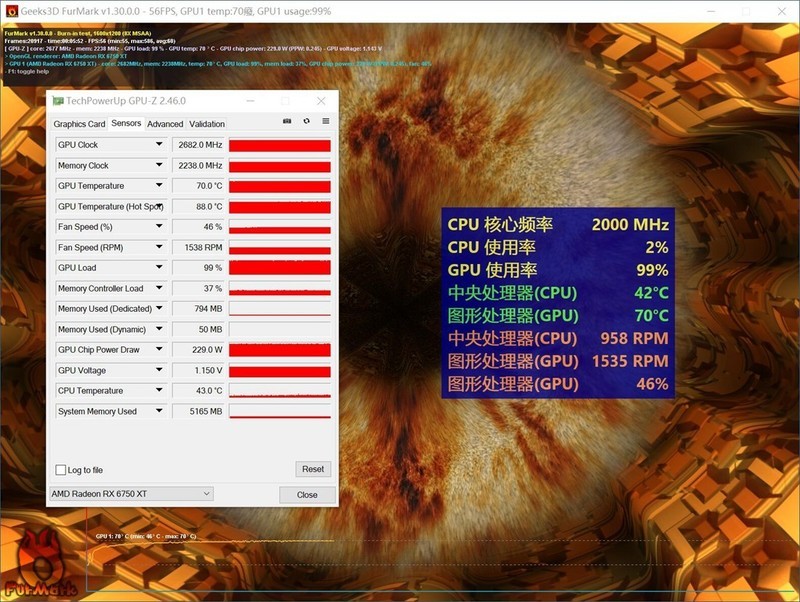
Task: Click the 794 MB value field
Action: point(198,309)
